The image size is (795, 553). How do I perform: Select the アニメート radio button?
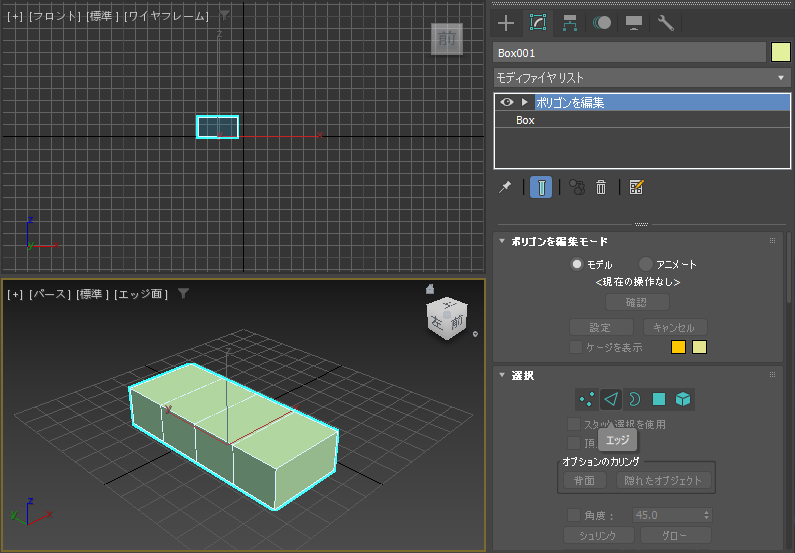645,264
